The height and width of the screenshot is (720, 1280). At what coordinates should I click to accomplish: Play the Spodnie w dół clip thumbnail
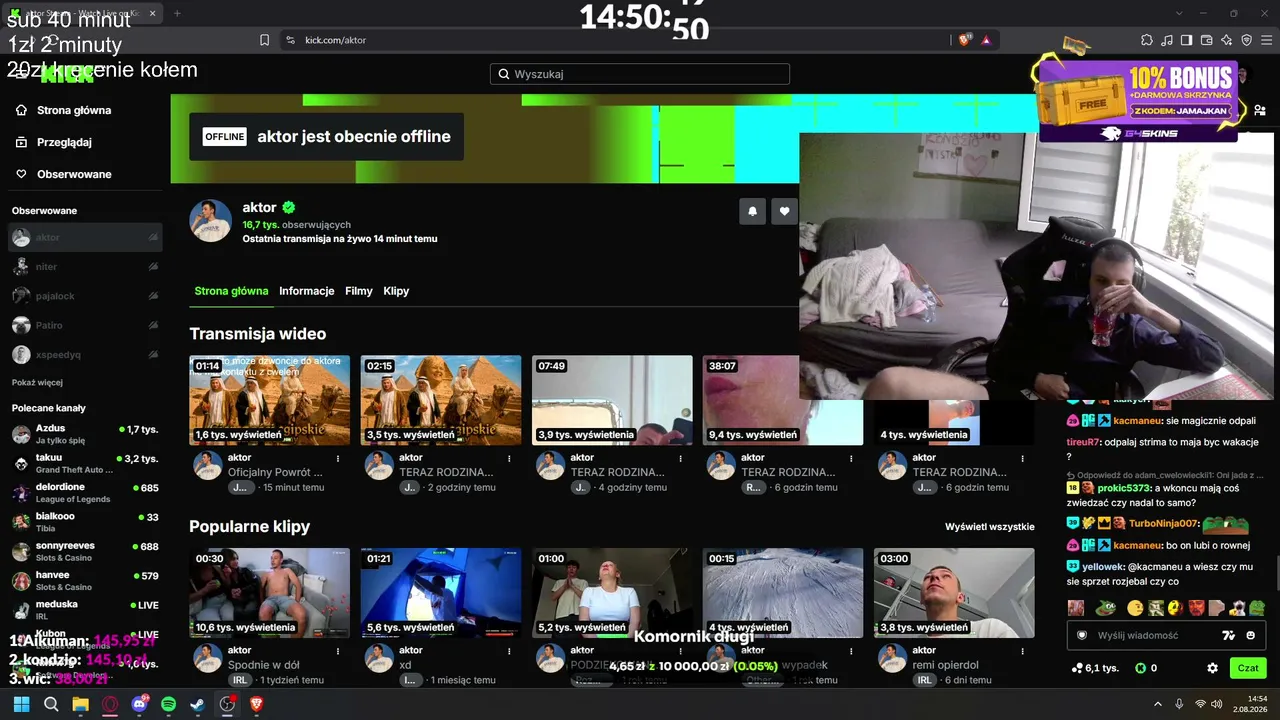point(270,593)
